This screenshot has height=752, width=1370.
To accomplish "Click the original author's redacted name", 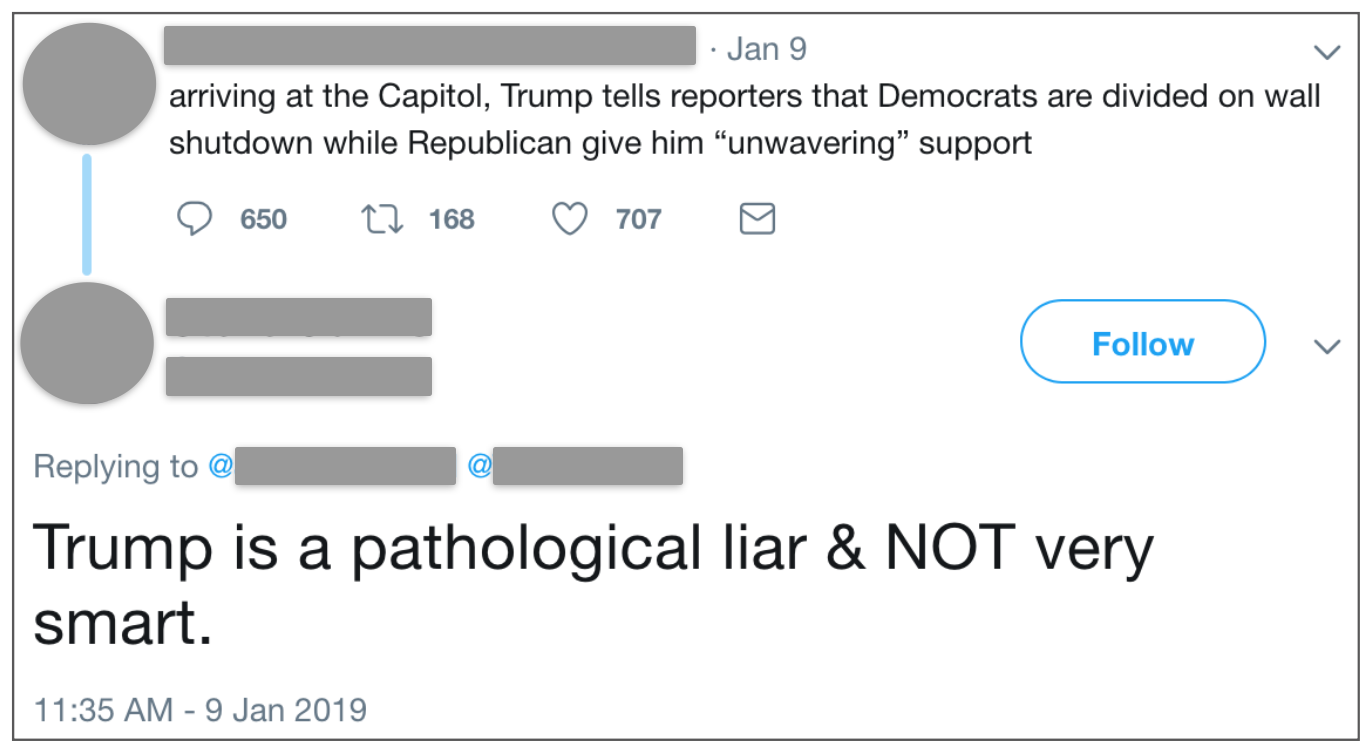I will pos(430,46).
